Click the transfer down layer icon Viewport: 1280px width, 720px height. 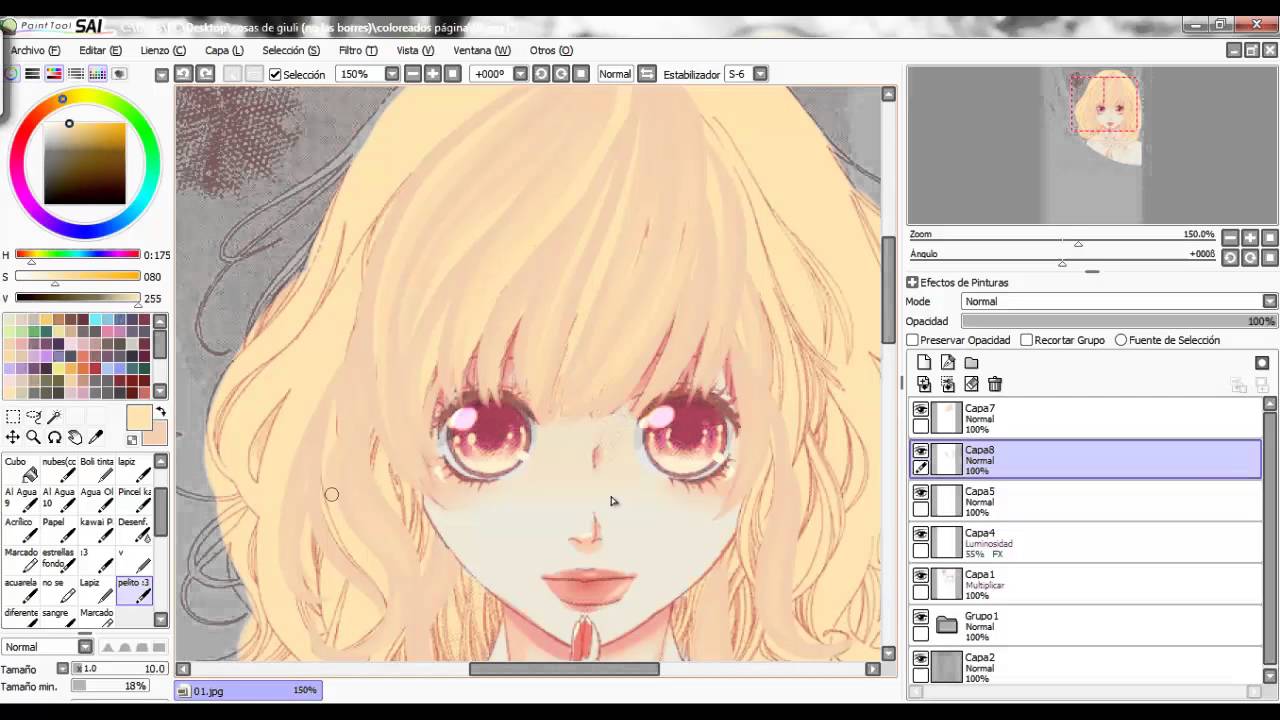[x=924, y=384]
